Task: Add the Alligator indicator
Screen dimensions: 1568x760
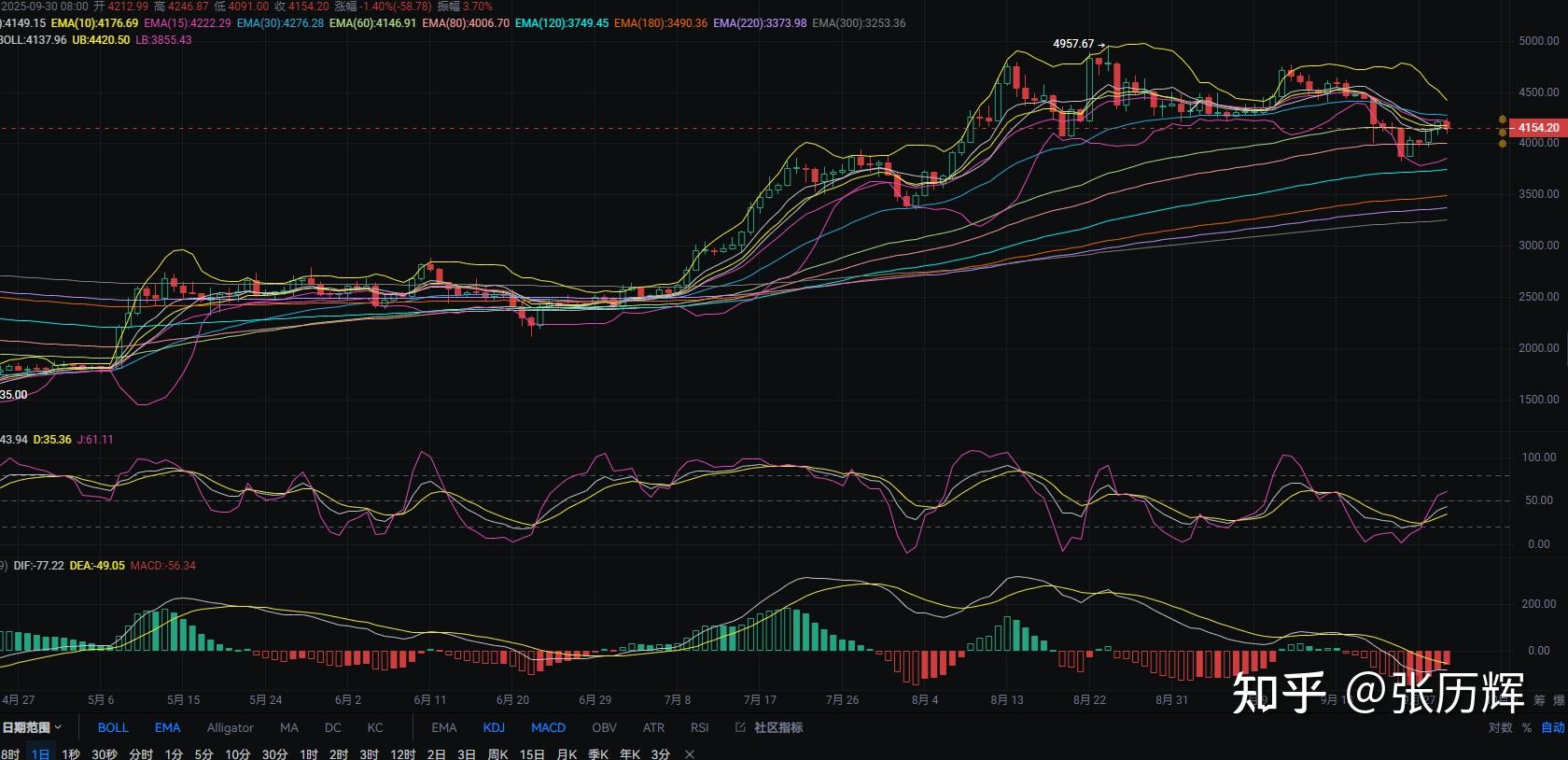Action: click(230, 727)
